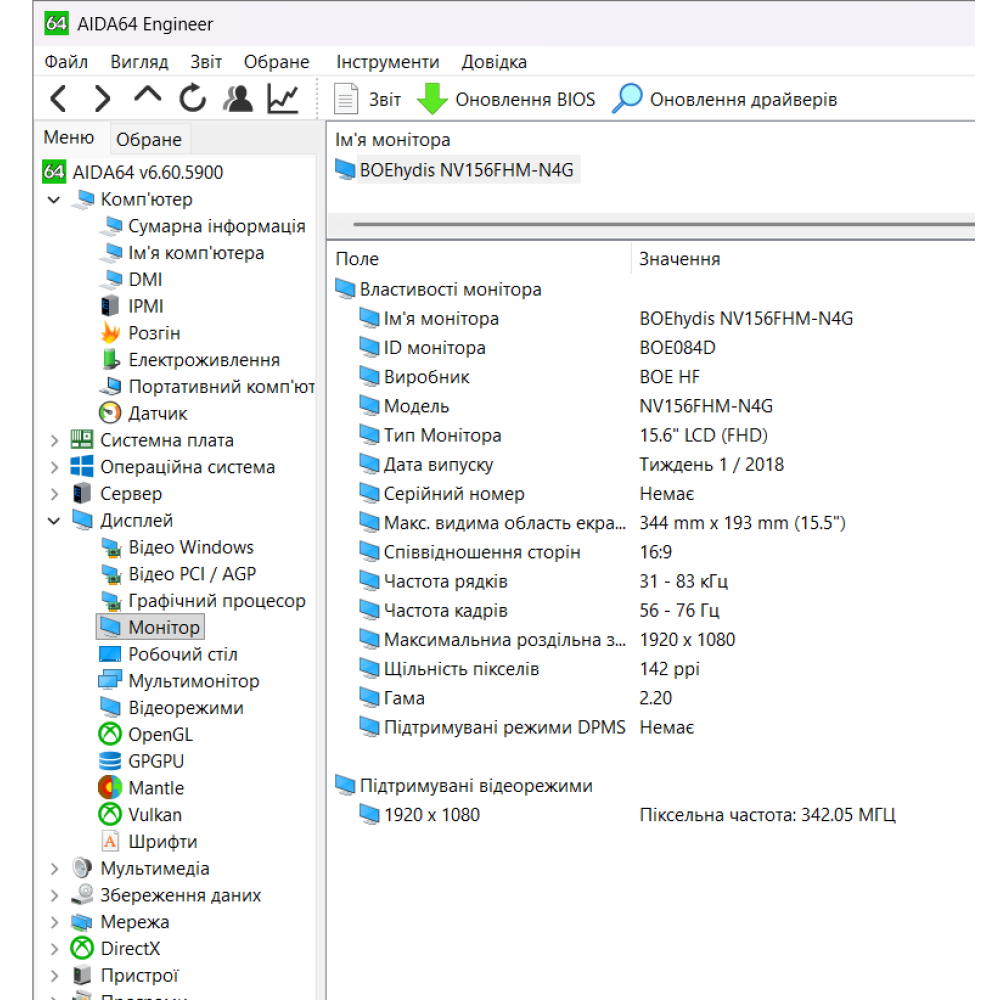Select the Датчик (sensors) item icon

pyautogui.click(x=110, y=412)
